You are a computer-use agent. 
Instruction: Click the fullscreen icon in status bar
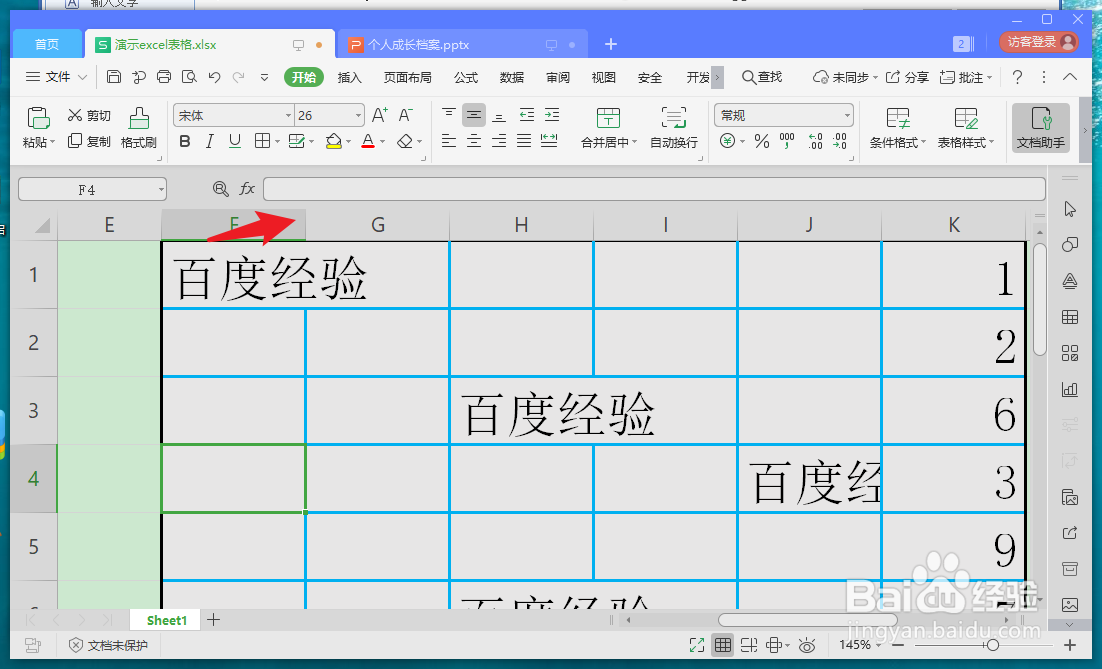coord(696,644)
